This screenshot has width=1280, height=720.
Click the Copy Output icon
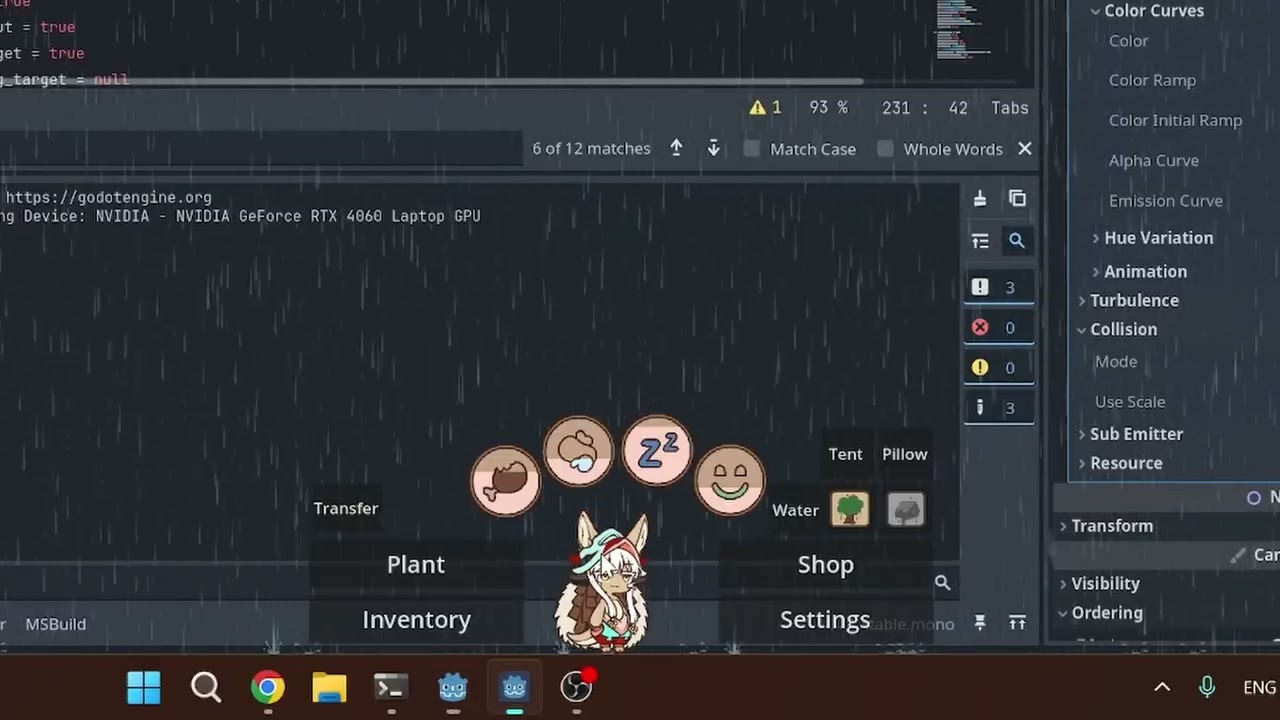pos(1017,199)
